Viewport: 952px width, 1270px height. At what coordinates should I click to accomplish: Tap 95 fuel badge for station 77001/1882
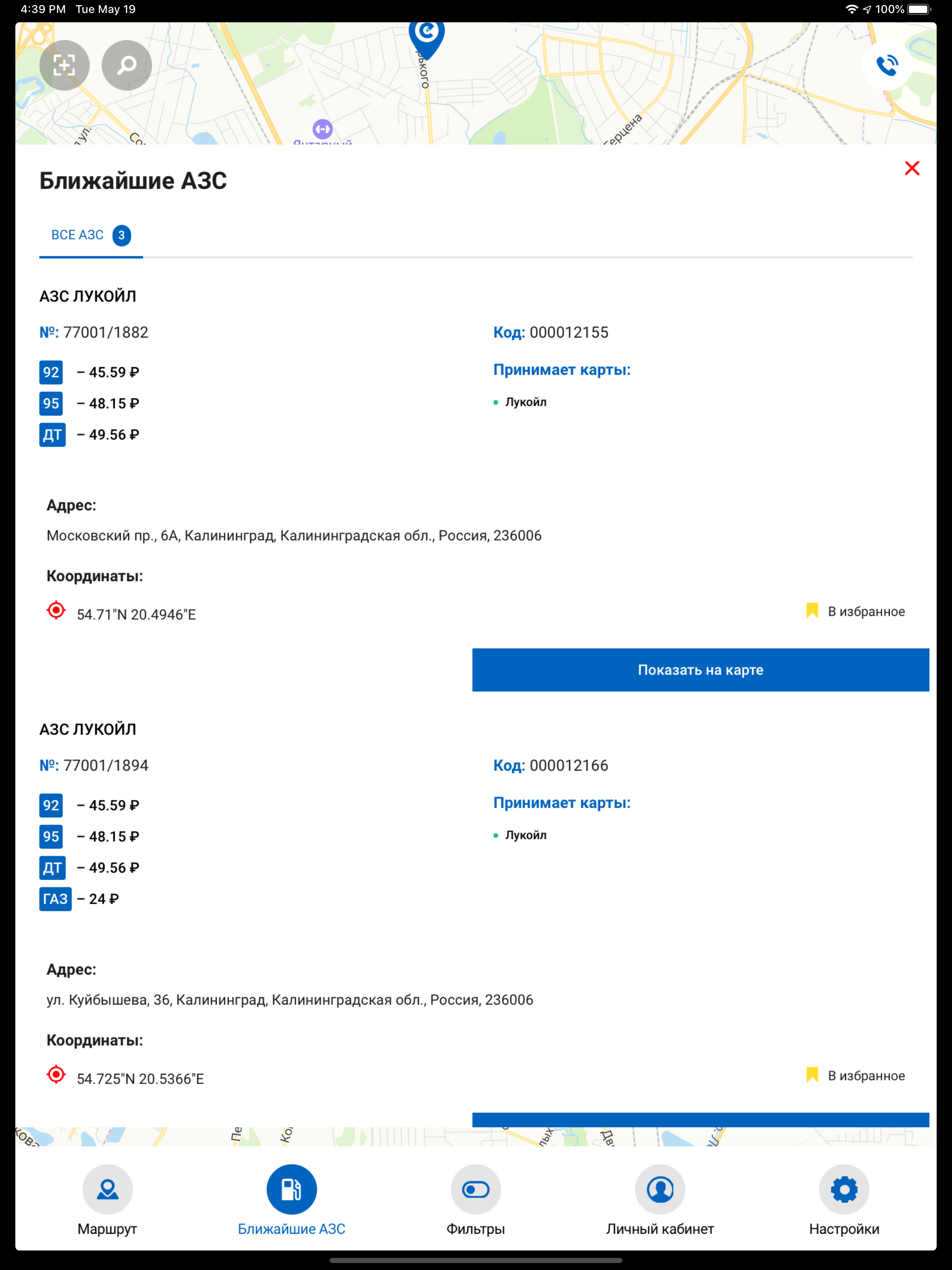click(51, 403)
